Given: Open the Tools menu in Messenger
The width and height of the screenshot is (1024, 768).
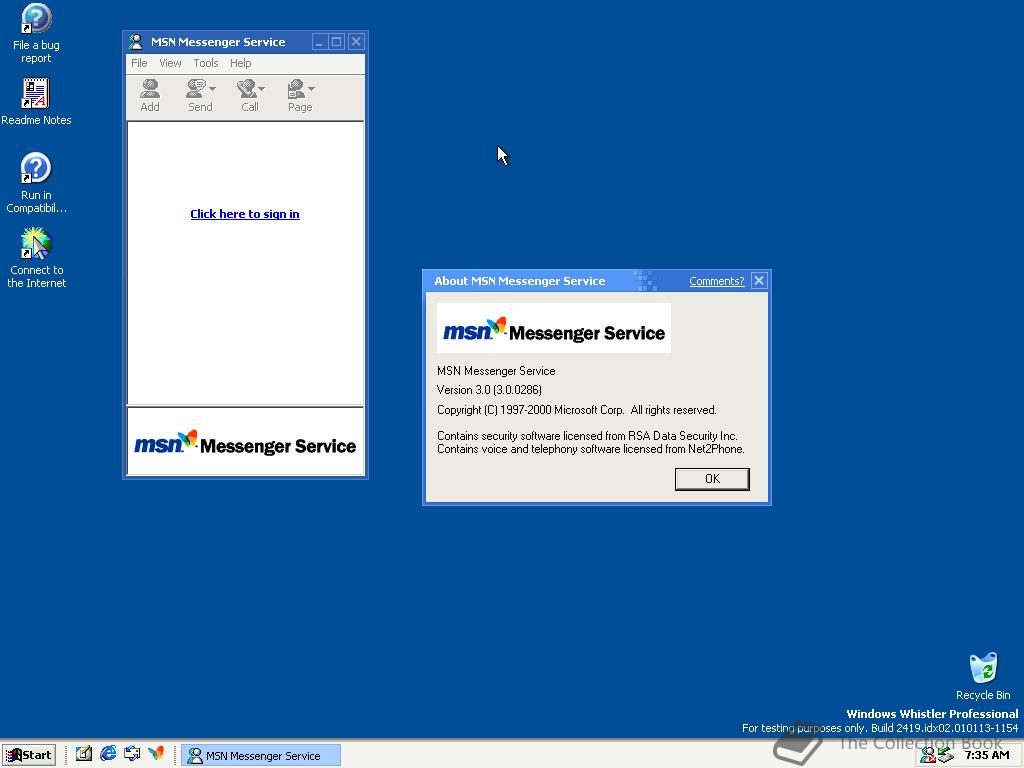Looking at the screenshot, I should [206, 63].
